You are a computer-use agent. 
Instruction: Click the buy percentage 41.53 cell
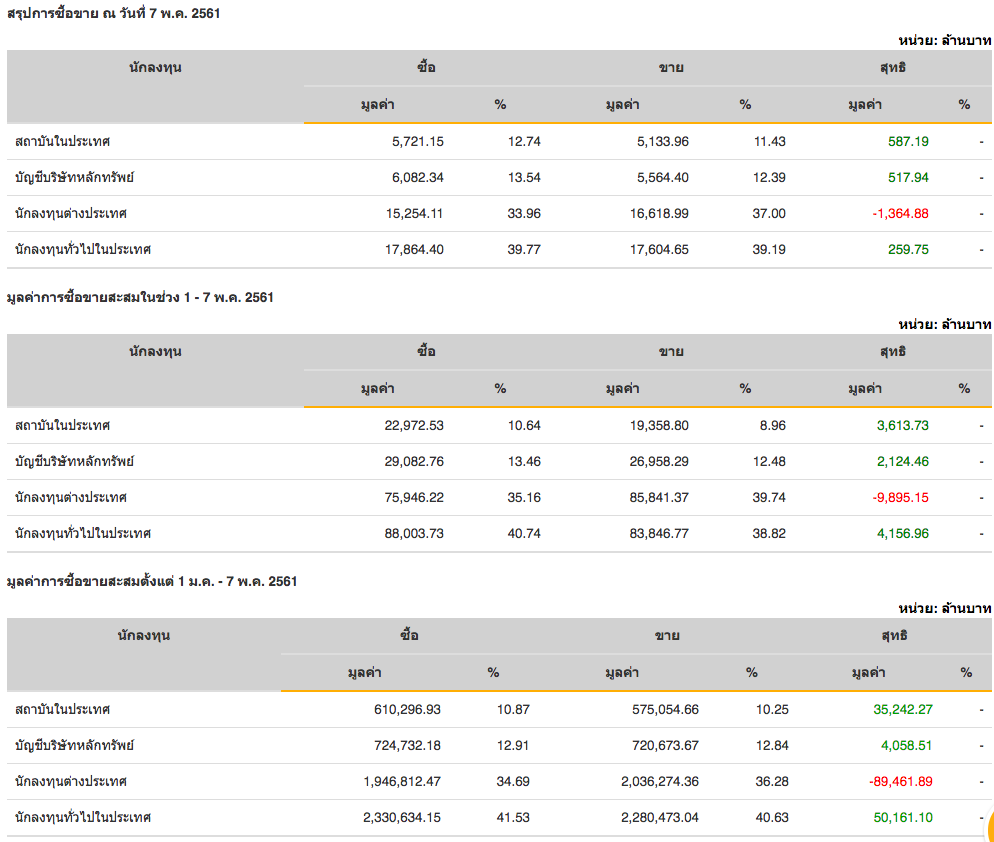point(513,817)
